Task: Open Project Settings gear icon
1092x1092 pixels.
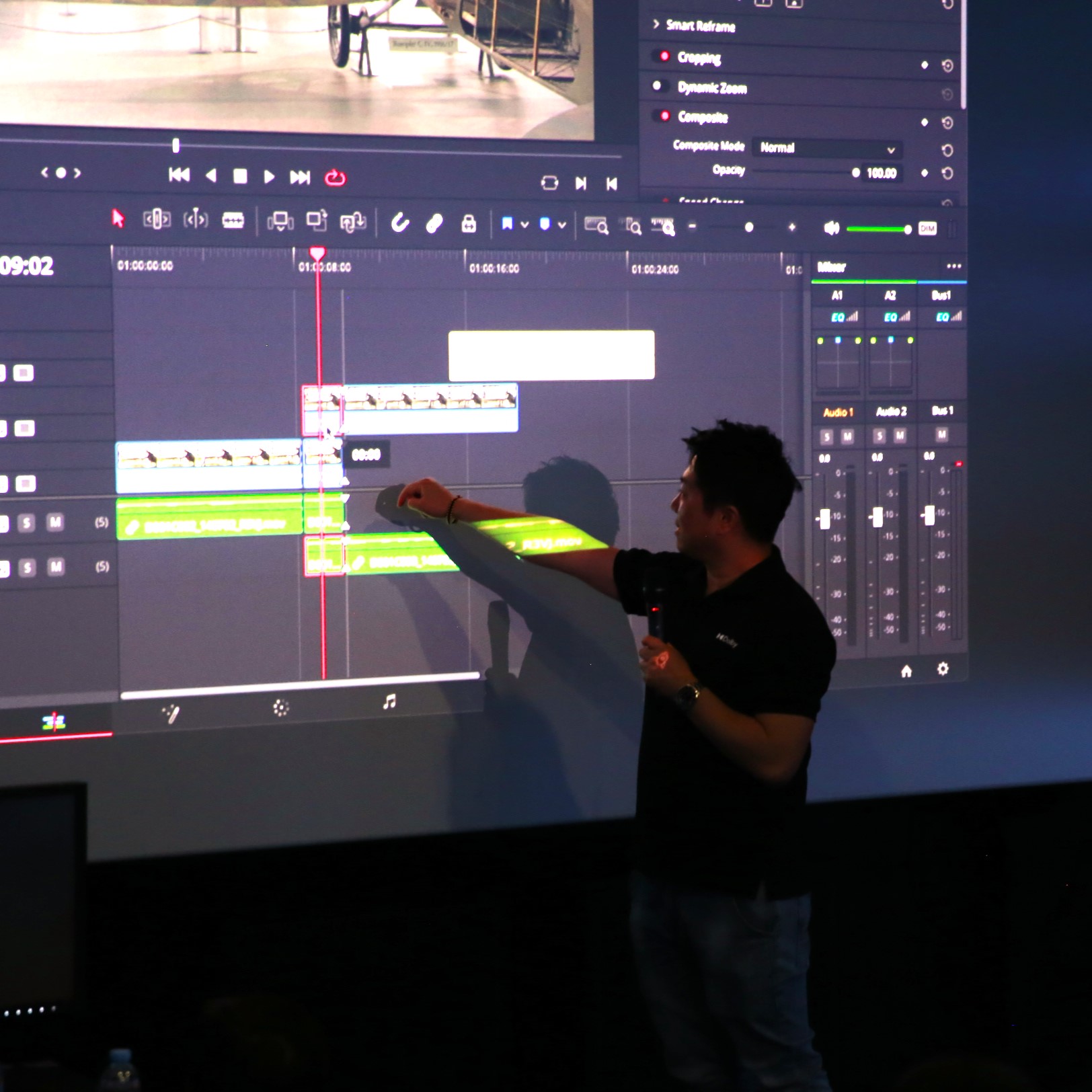Action: [943, 669]
